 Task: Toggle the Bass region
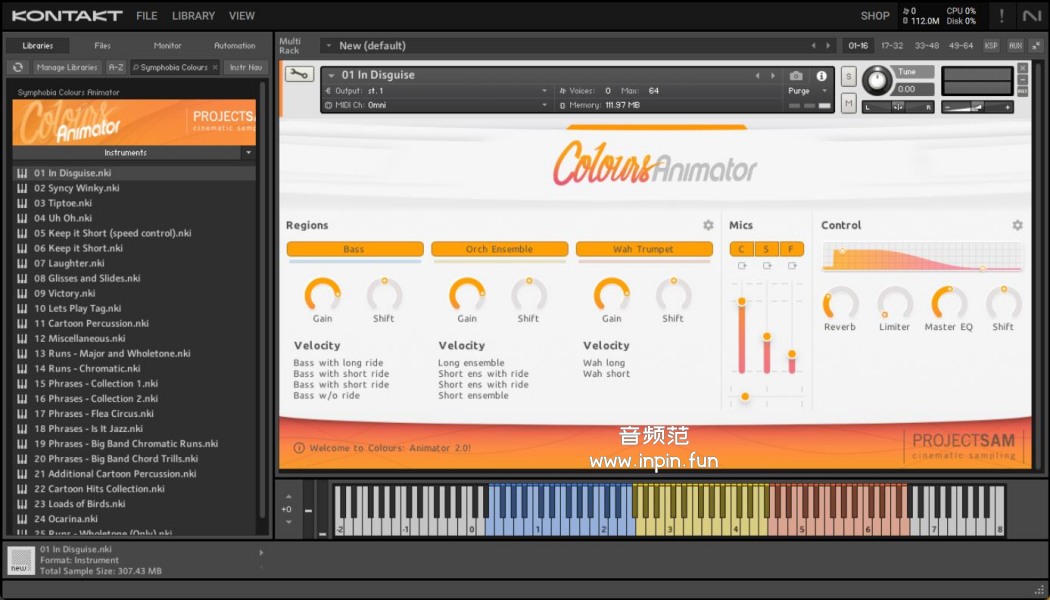pos(355,249)
